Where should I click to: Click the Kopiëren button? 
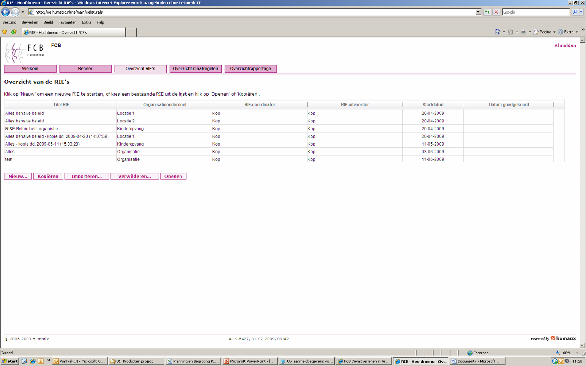coord(48,176)
